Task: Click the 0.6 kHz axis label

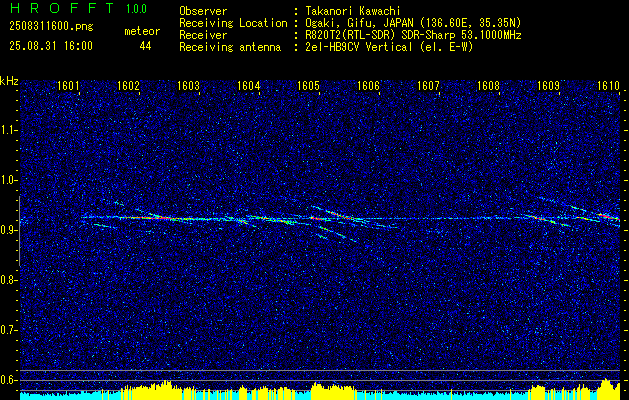Action: pyautogui.click(x=8, y=380)
